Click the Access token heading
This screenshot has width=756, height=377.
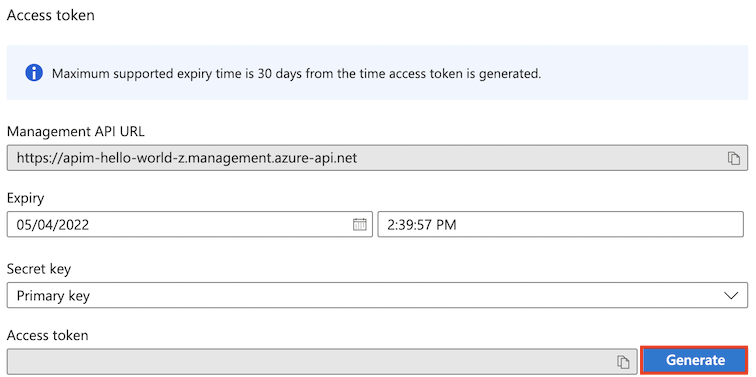(x=51, y=15)
